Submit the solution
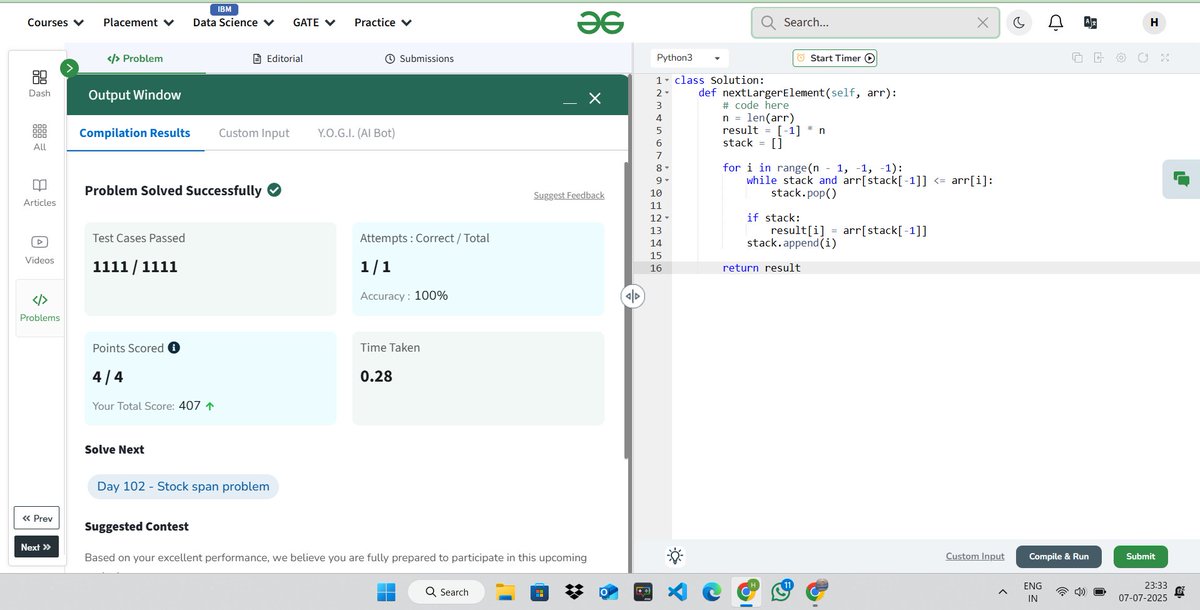Viewport: 1200px width, 610px height. pyautogui.click(x=1140, y=556)
